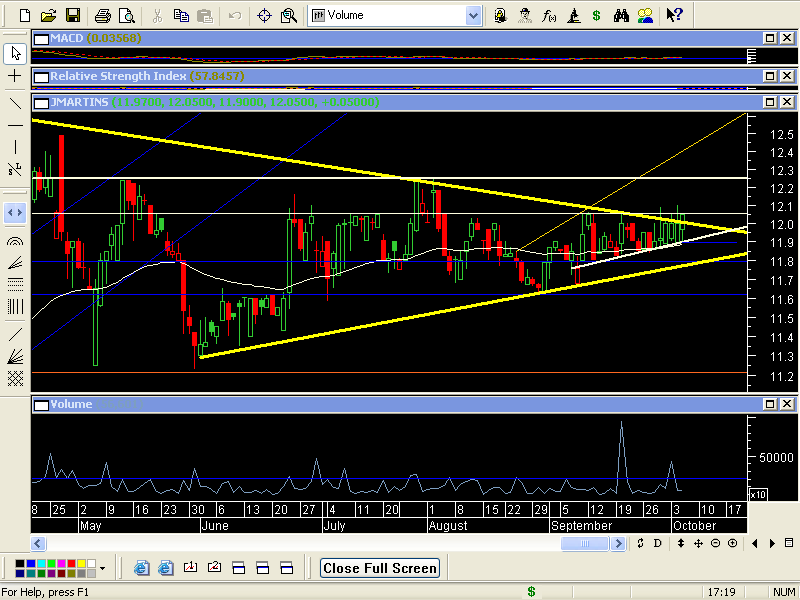Pick the red color swatch

(x=71, y=563)
